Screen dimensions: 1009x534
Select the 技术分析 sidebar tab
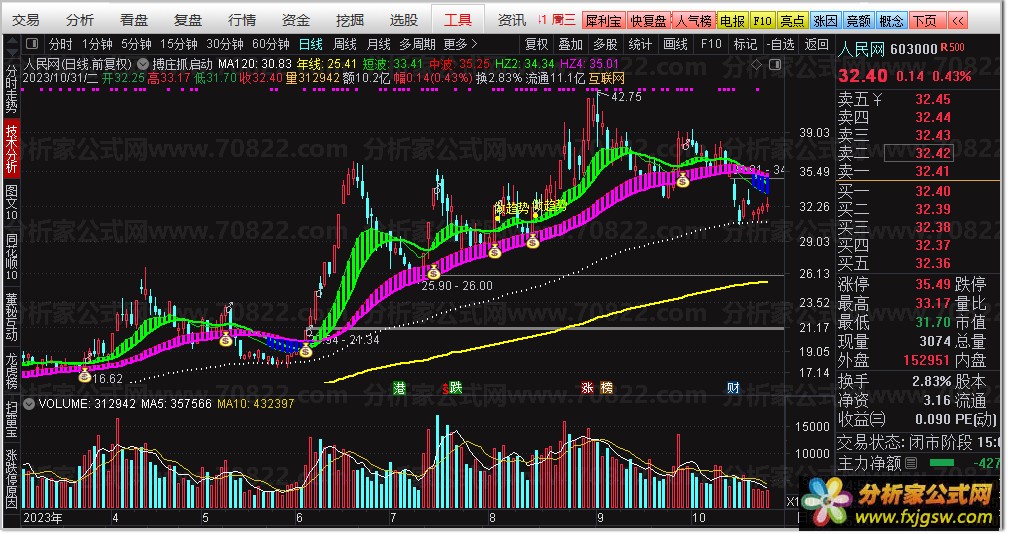coord(11,149)
